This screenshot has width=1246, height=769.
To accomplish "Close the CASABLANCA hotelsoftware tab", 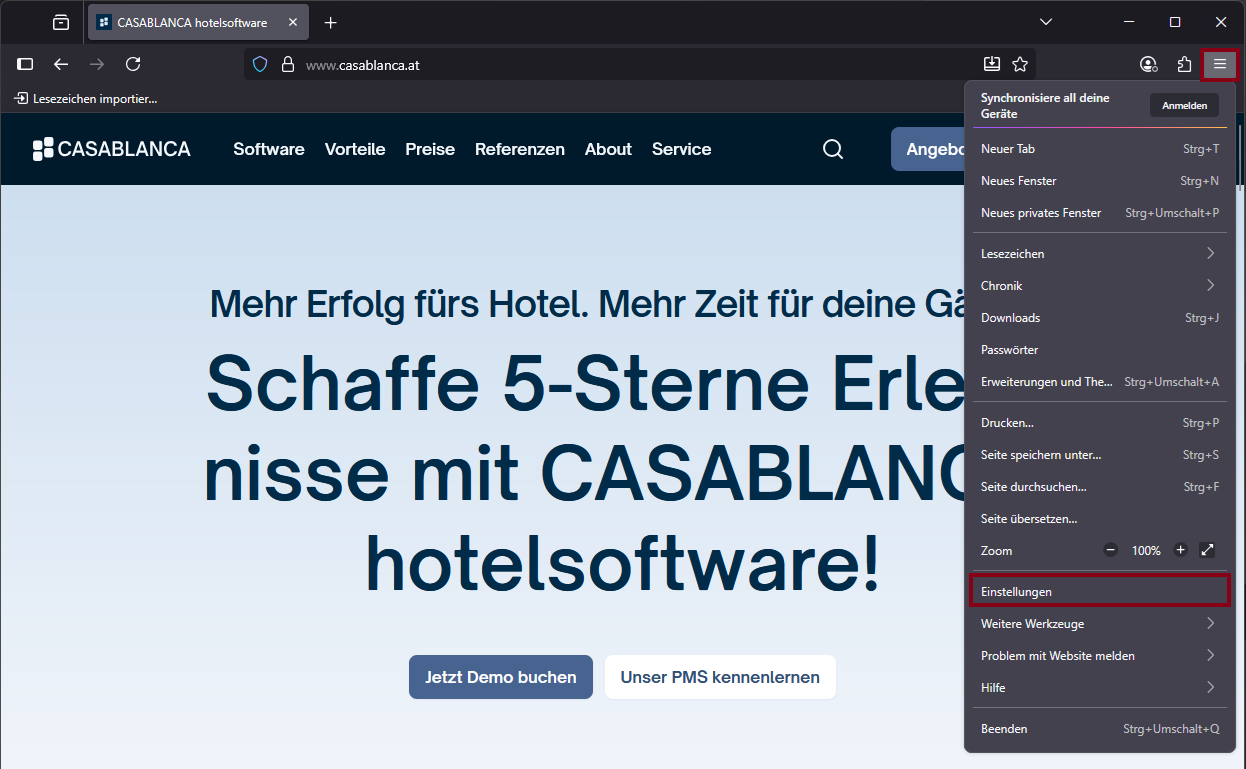I will point(293,22).
